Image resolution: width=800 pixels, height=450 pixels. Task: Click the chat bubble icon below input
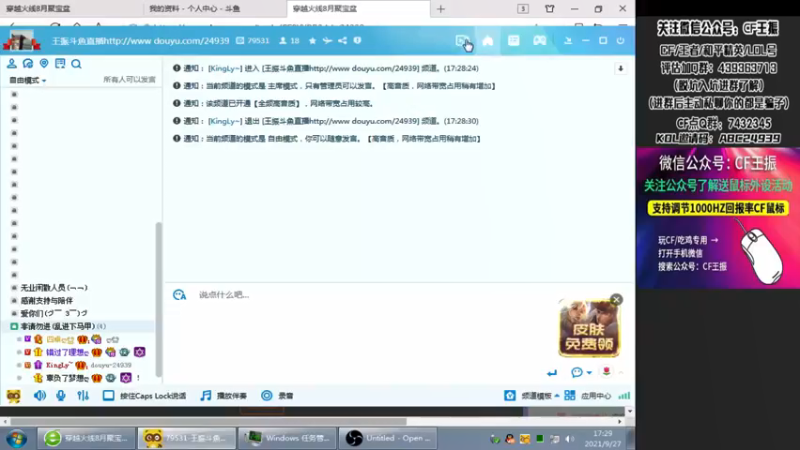pyautogui.click(x=577, y=372)
